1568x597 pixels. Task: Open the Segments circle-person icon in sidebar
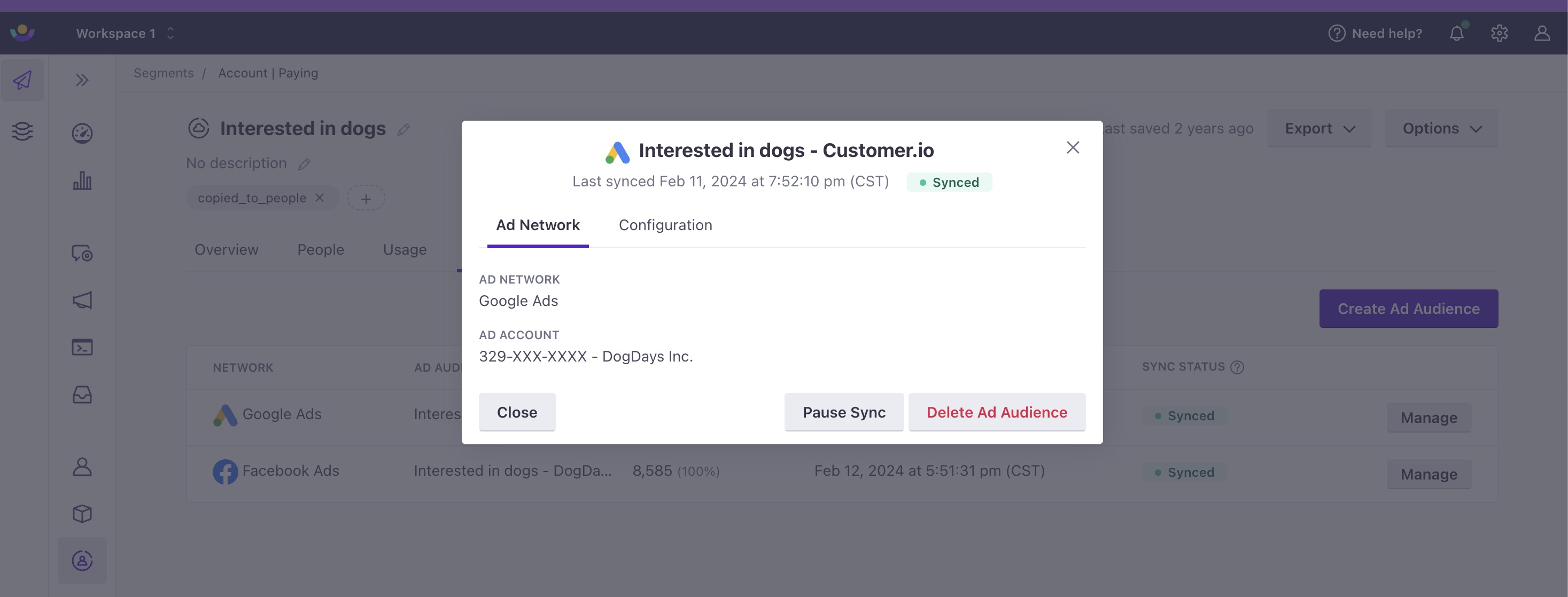(82, 561)
